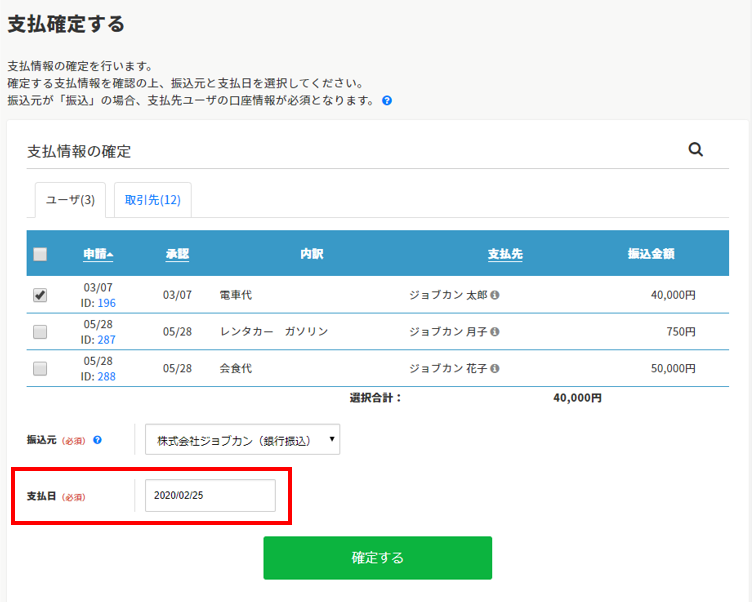Click help icon beside the description text
Screen dimensions: 755x602
tap(387, 101)
